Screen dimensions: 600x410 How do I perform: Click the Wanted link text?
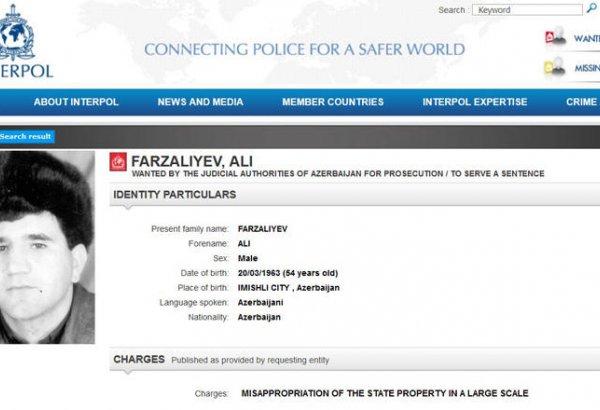587,38
